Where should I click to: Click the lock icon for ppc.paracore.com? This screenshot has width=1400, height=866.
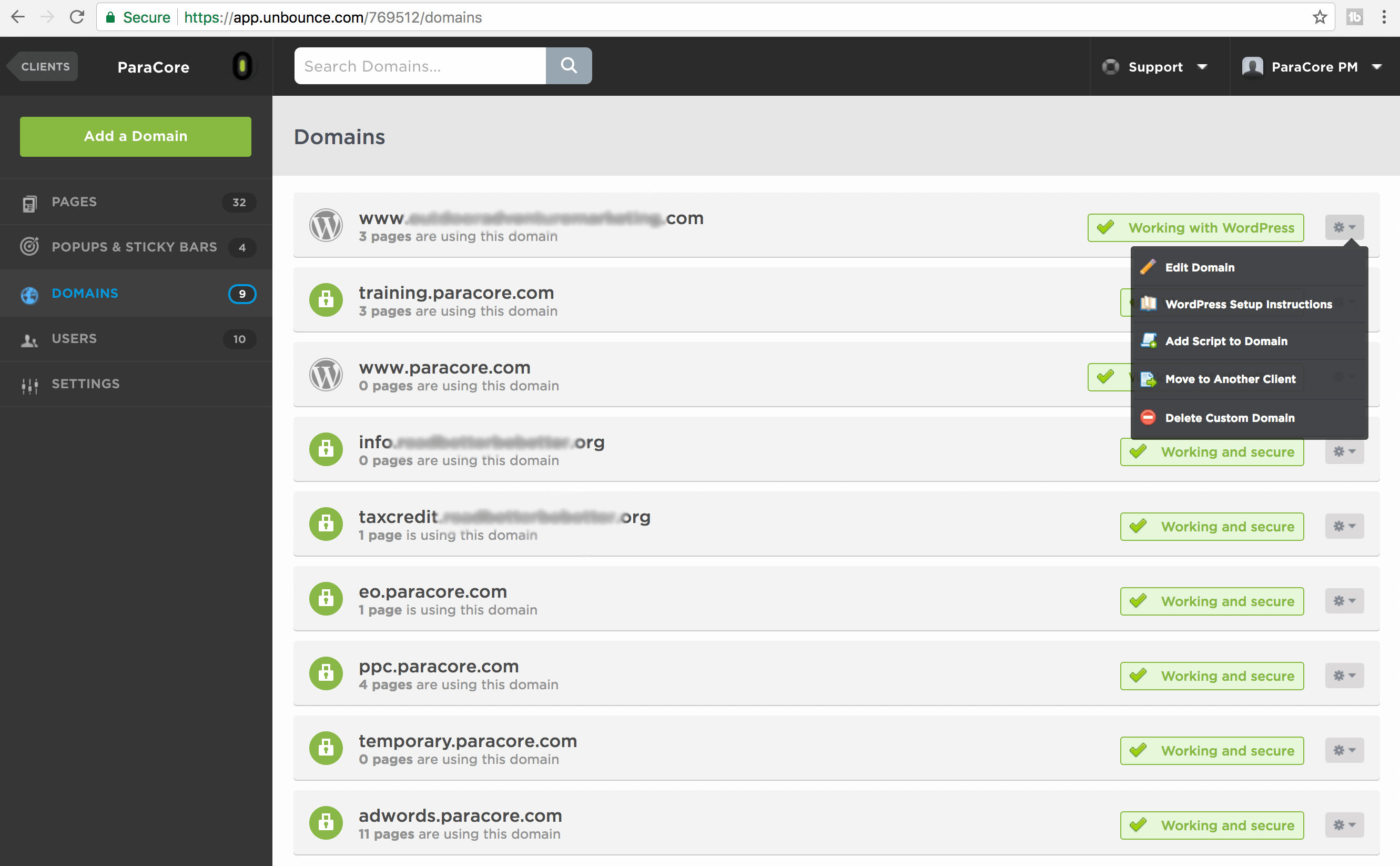326,673
